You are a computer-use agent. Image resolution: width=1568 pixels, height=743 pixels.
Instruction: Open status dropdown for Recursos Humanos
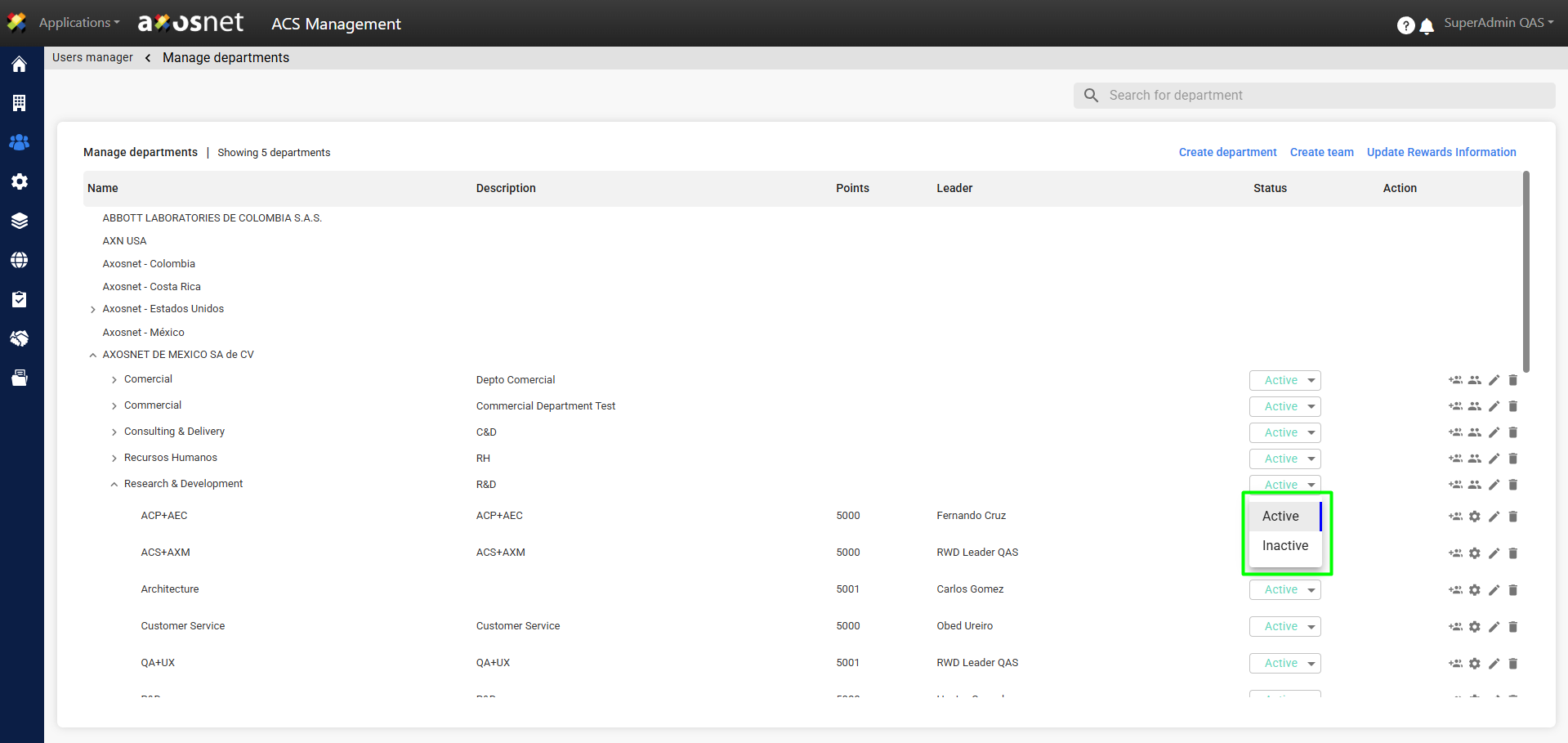coord(1284,459)
